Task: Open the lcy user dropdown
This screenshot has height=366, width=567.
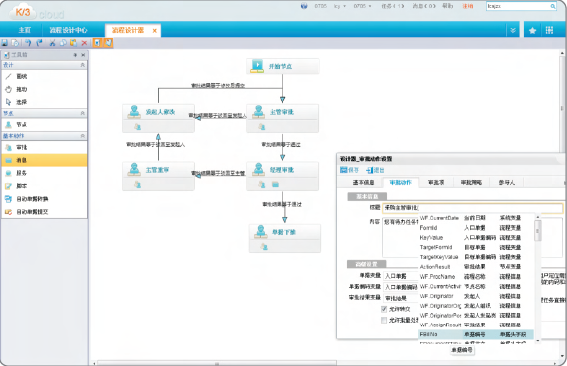Action: click(x=340, y=6)
